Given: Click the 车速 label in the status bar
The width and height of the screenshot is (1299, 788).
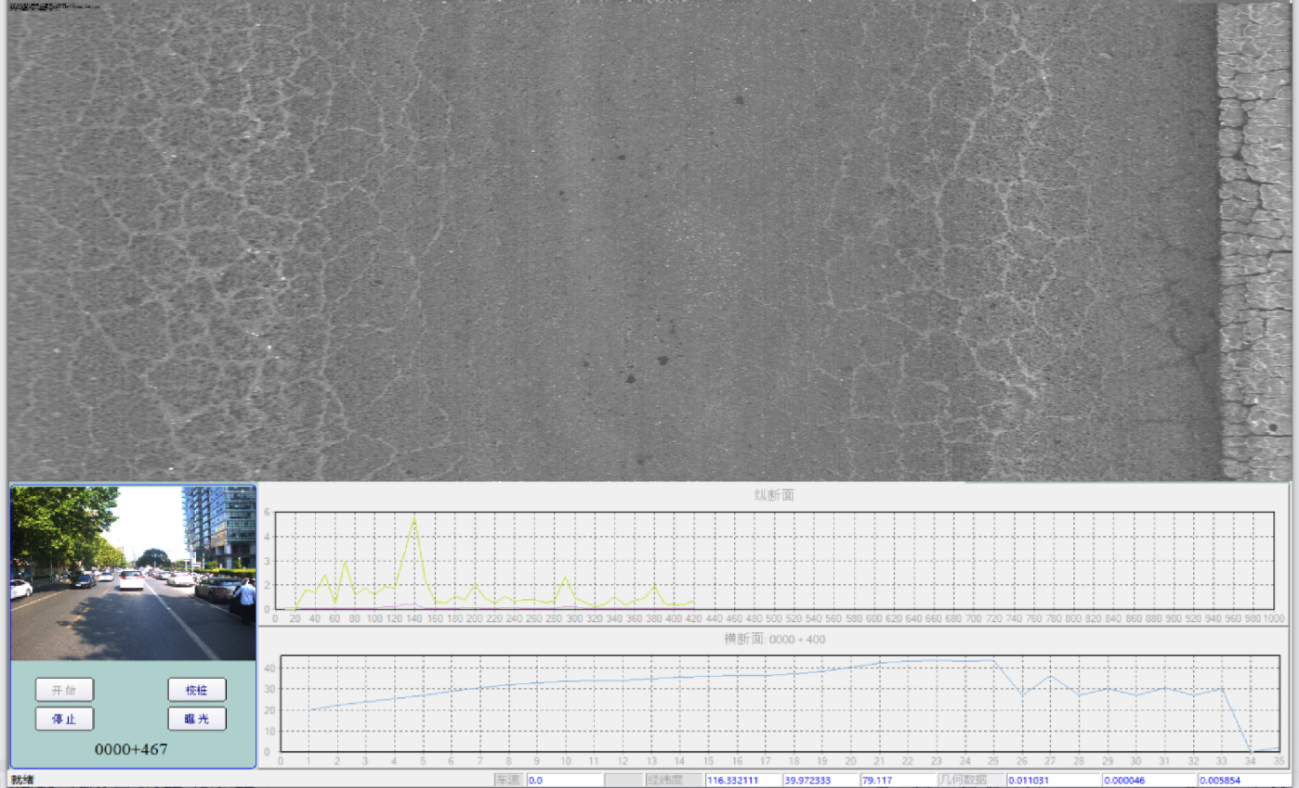Looking at the screenshot, I should coord(508,780).
